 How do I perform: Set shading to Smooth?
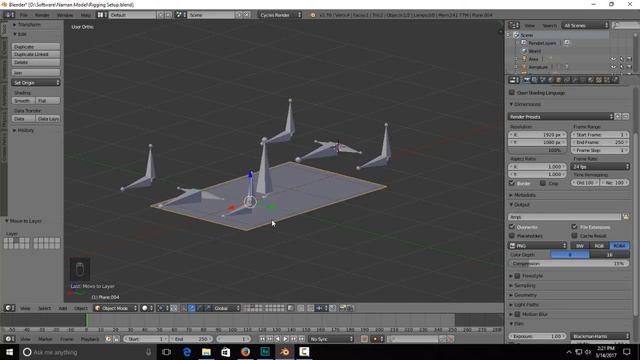(23, 100)
